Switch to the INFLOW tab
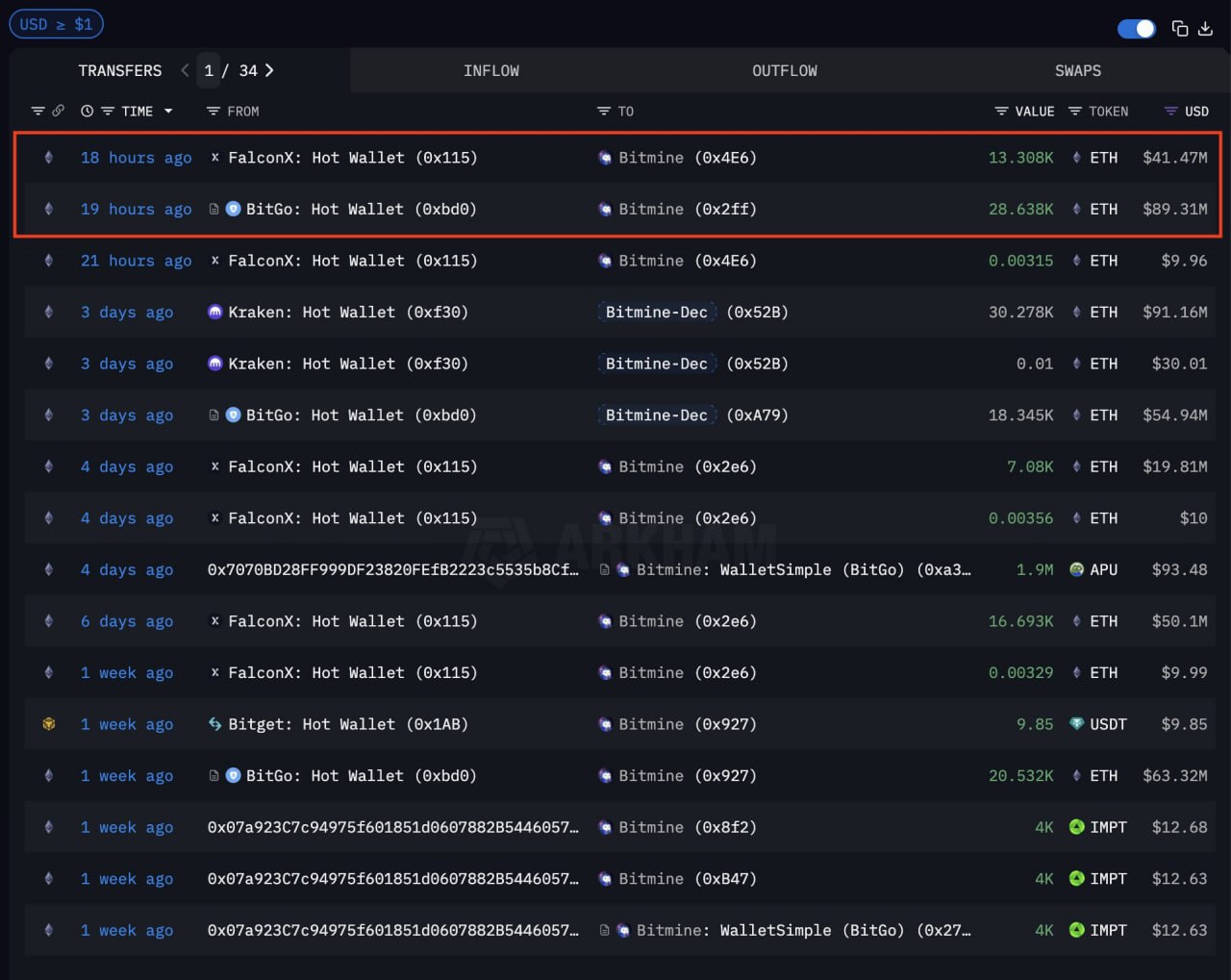The image size is (1231, 980). point(490,70)
